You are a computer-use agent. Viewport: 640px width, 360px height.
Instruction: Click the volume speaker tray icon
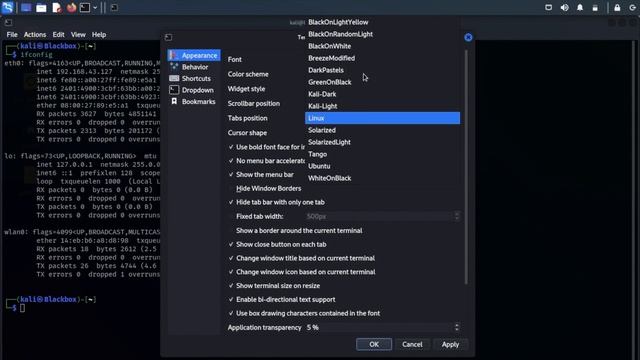564,7
